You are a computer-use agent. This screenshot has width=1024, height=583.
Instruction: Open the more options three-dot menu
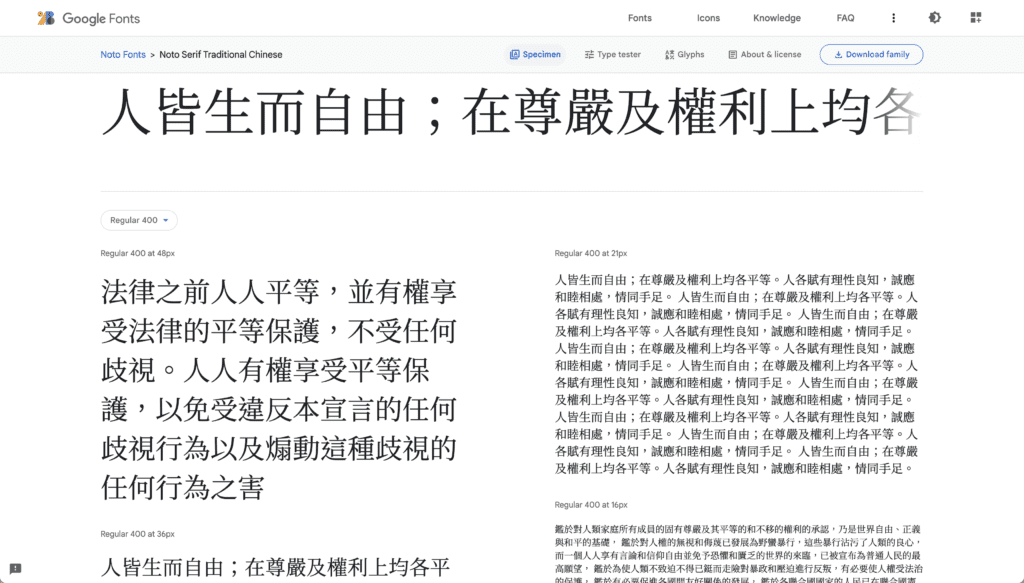pyautogui.click(x=893, y=18)
